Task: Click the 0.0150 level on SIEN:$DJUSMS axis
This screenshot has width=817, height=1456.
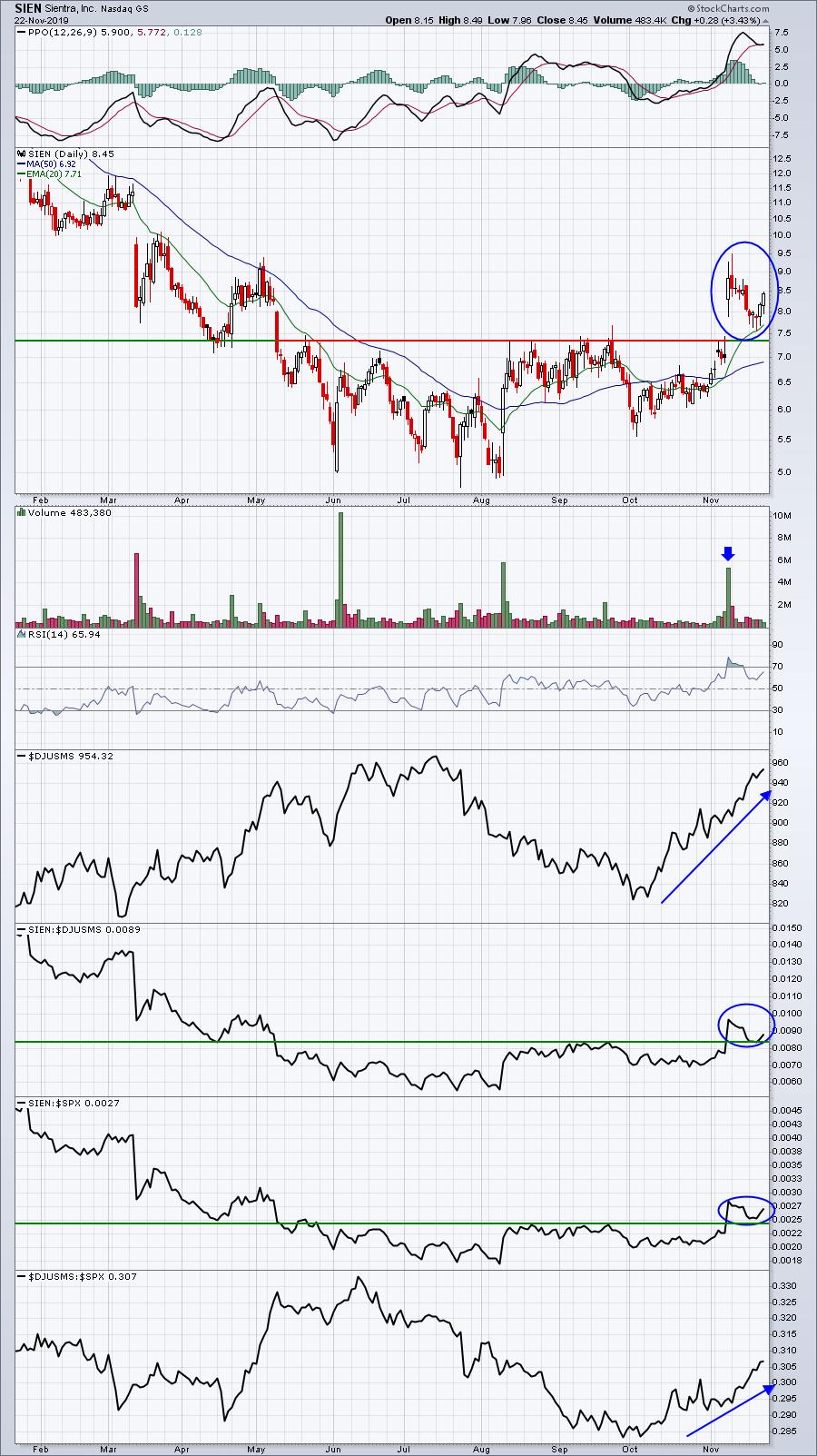Action: [x=787, y=928]
